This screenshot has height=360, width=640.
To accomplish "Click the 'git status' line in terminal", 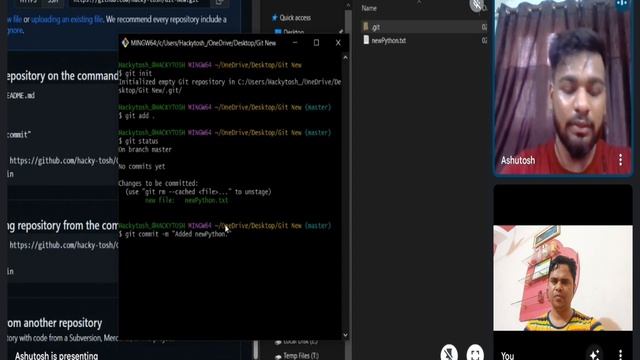I will 138,141.
